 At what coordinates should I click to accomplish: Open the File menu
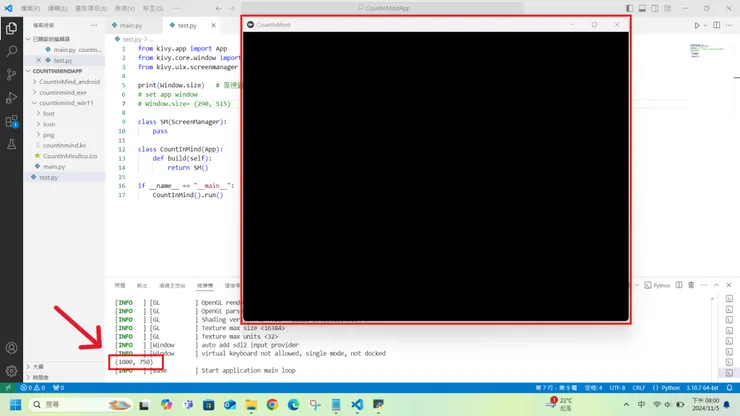(30, 8)
